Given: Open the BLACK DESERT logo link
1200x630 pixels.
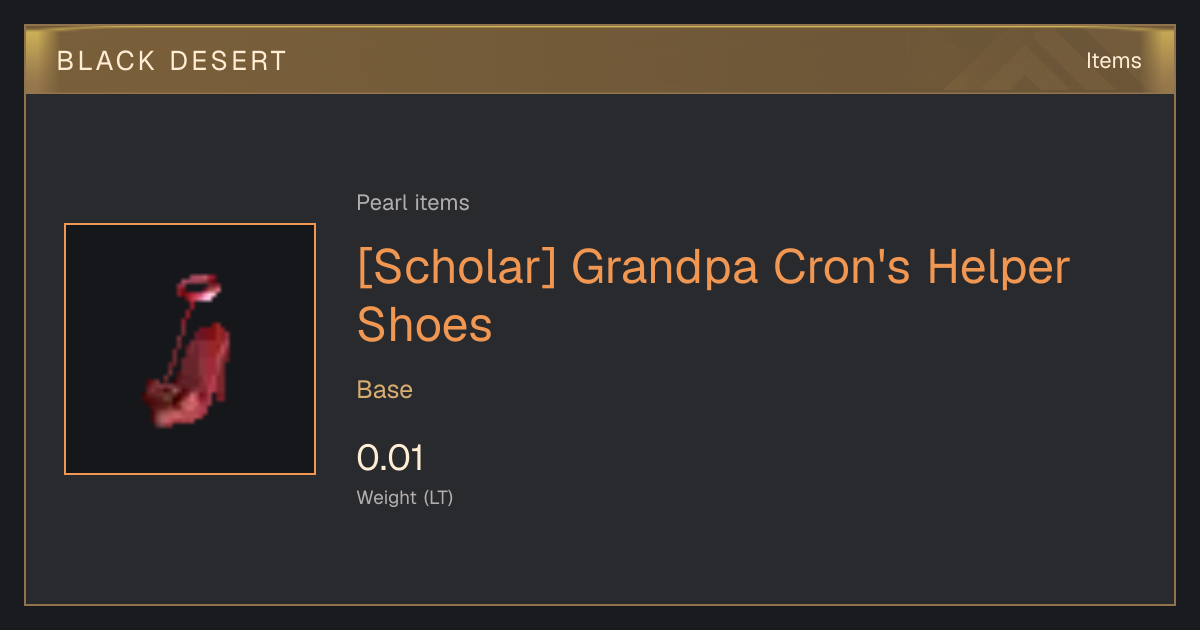Looking at the screenshot, I should [172, 61].
